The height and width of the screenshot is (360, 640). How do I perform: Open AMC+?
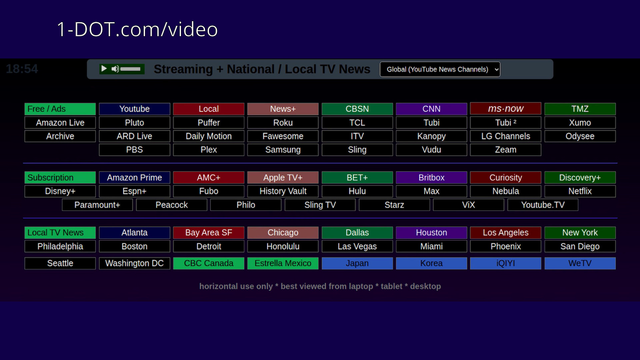(x=209, y=178)
